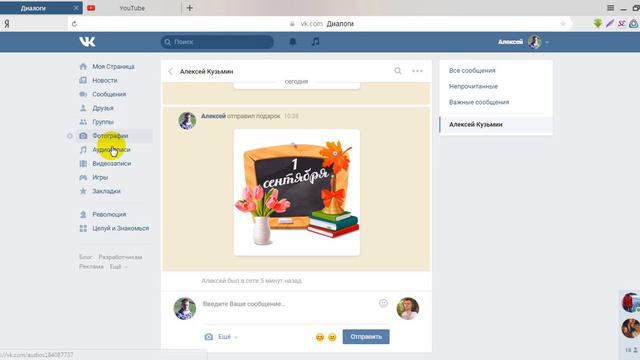Open own avatar left of input
Viewport: 640px width, 360px height.
point(184,308)
